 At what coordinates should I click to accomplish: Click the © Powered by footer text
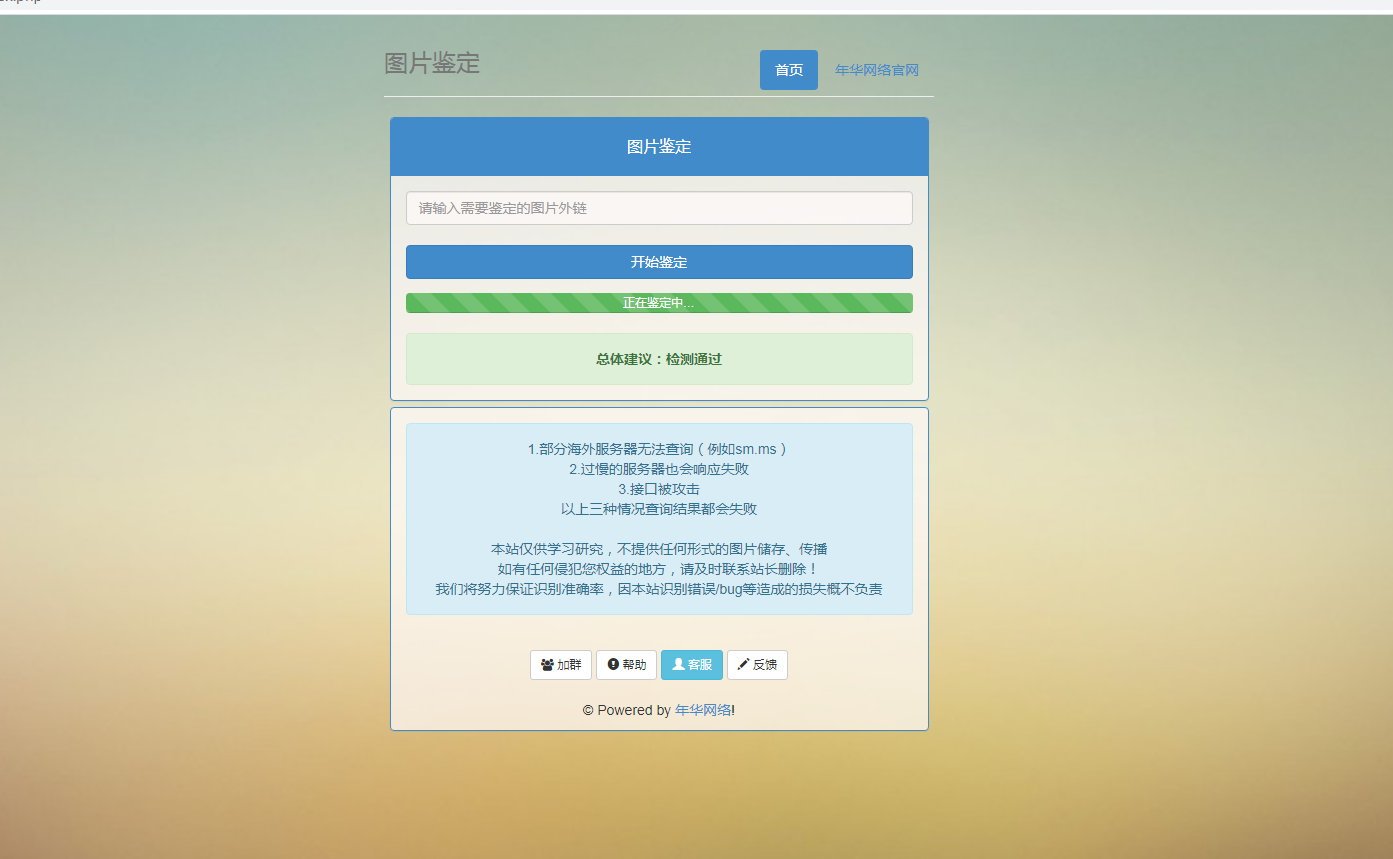point(627,710)
